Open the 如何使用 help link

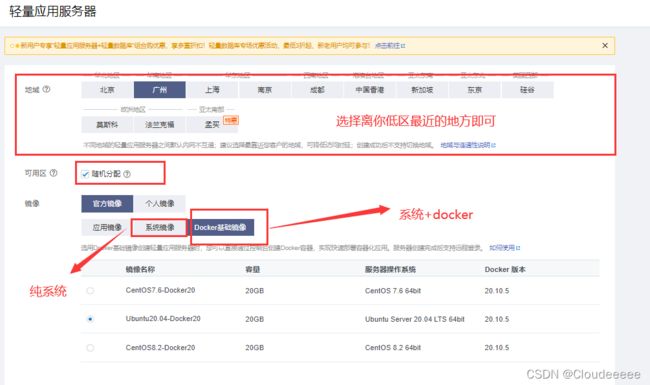pos(504,248)
